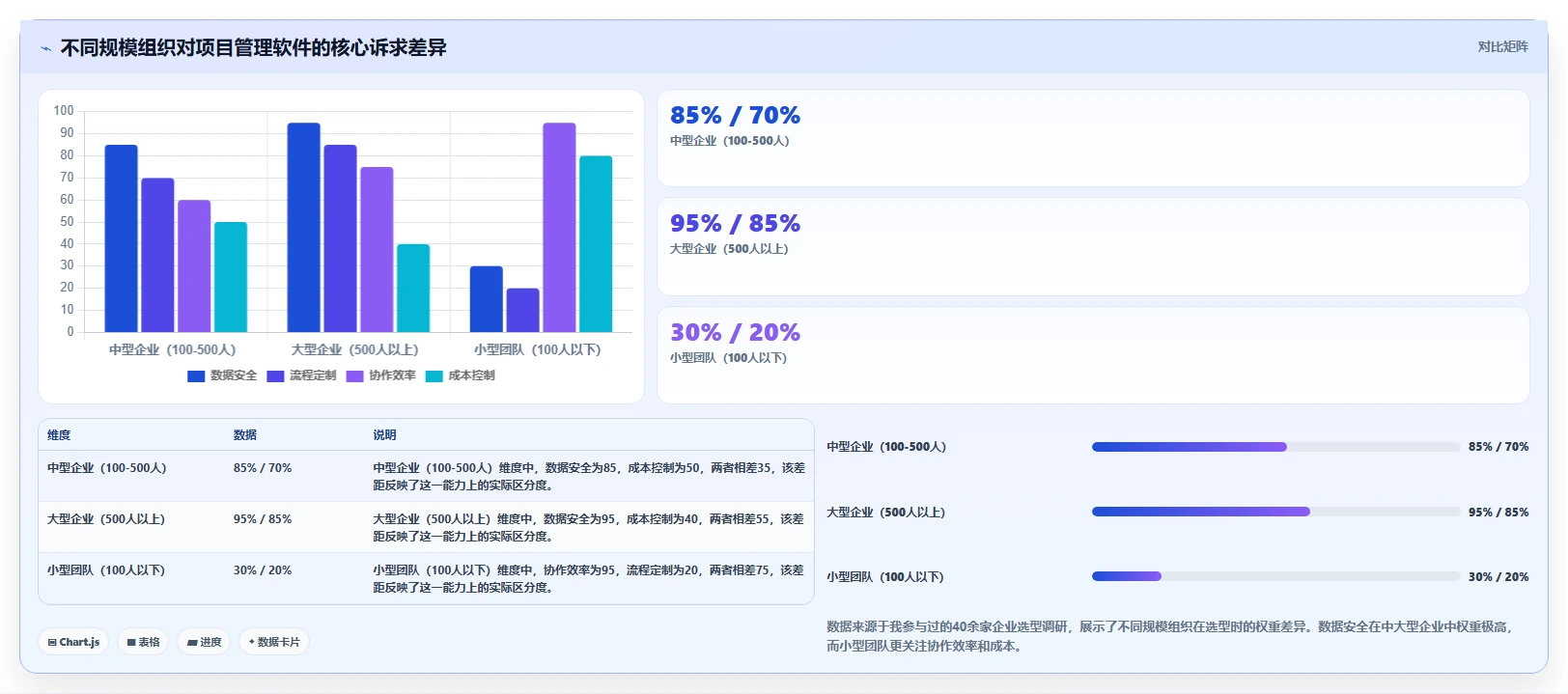The width and height of the screenshot is (1568, 694).
Task: Click the 中型企业（100-500人）progress row label
Action: click(886, 447)
